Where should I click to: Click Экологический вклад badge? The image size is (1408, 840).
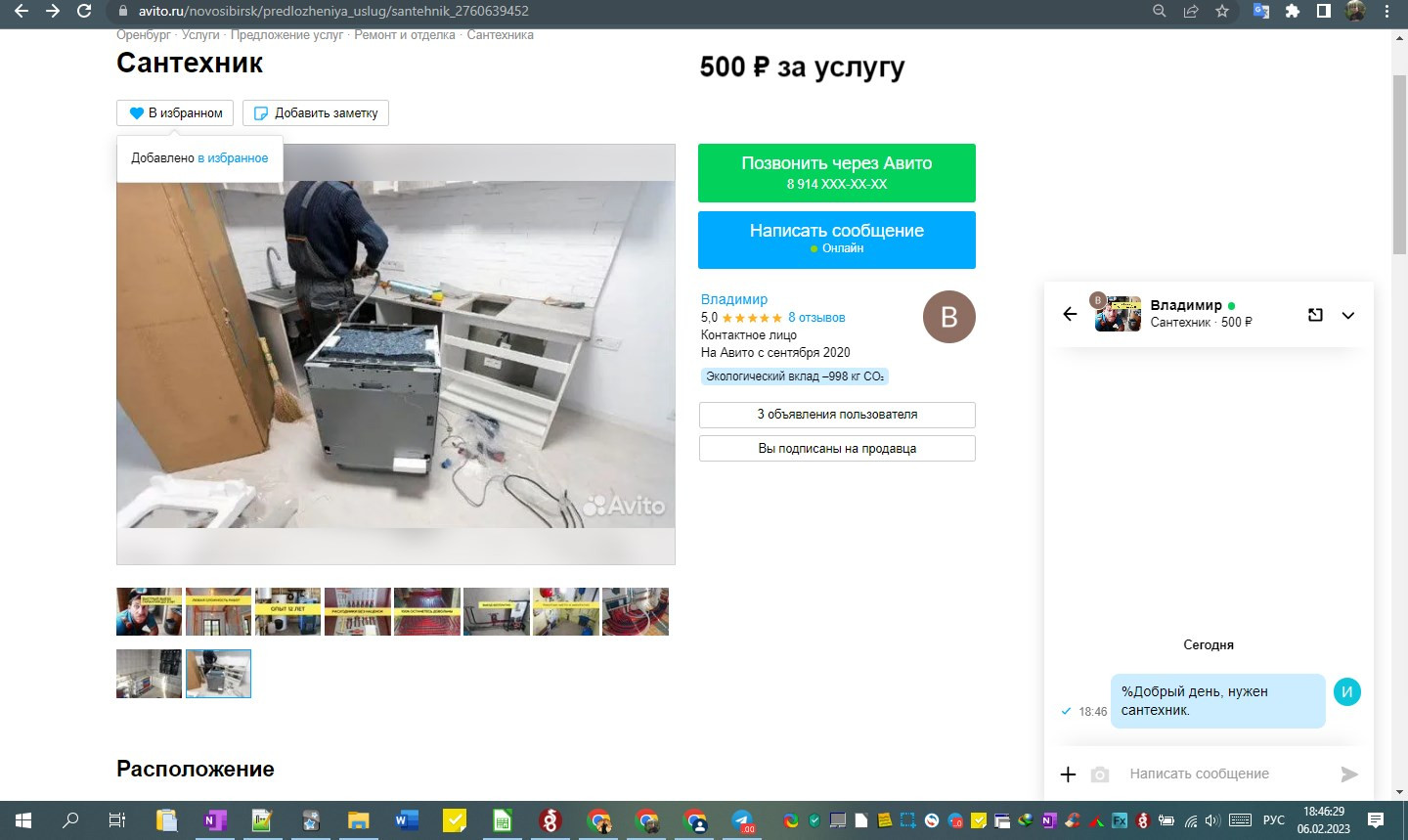click(x=795, y=376)
